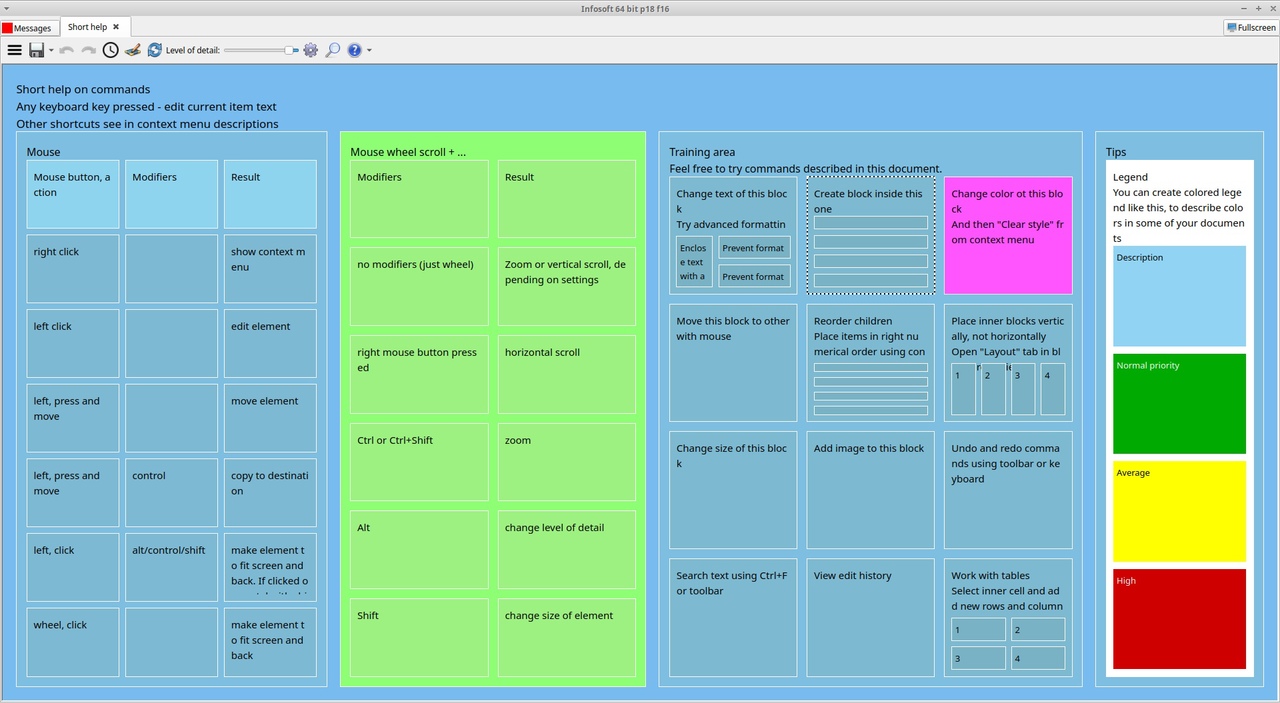Switch to the Messages tab
The image size is (1280, 703).
(30, 28)
